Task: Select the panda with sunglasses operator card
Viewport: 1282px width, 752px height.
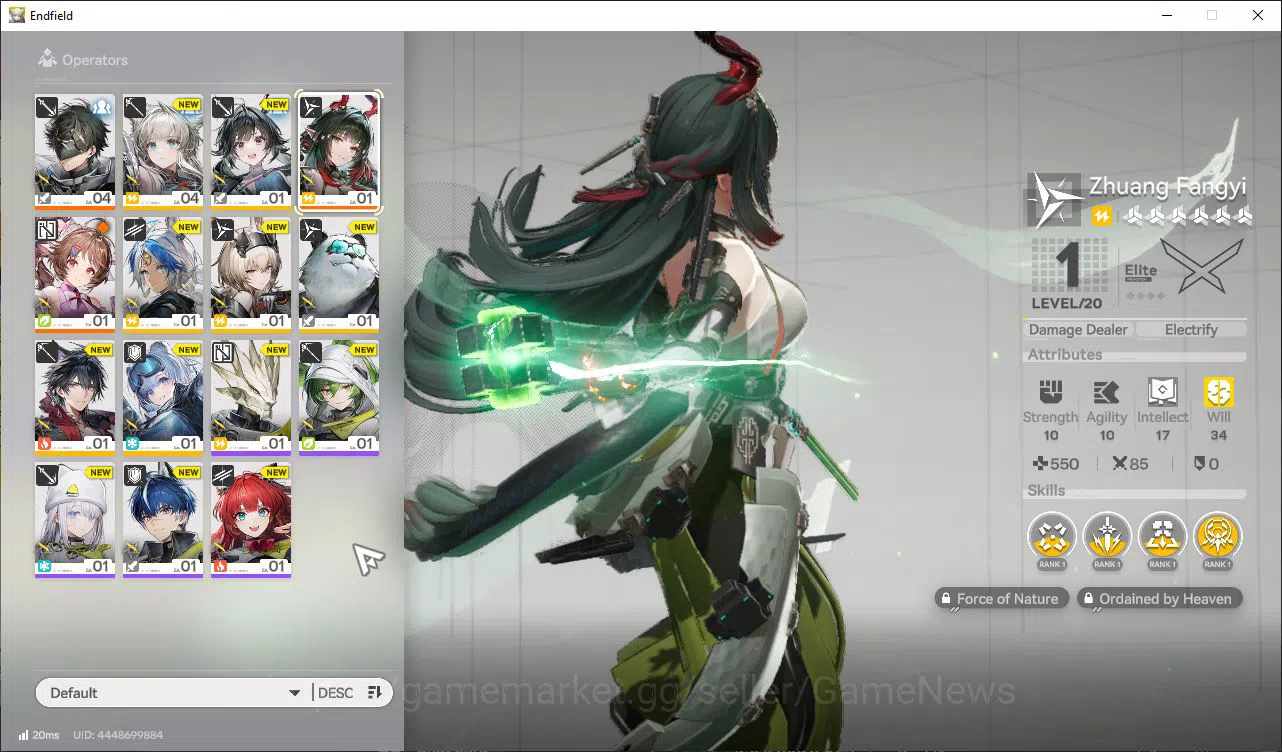Action: tap(339, 275)
